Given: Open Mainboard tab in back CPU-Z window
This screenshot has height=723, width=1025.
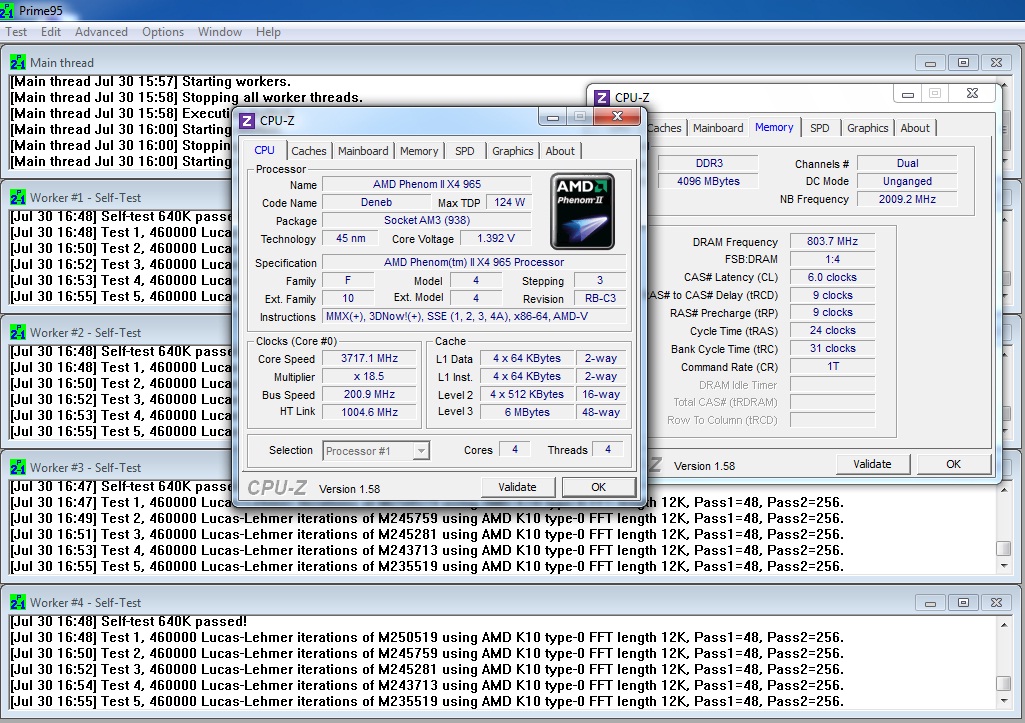Looking at the screenshot, I should click(x=718, y=128).
